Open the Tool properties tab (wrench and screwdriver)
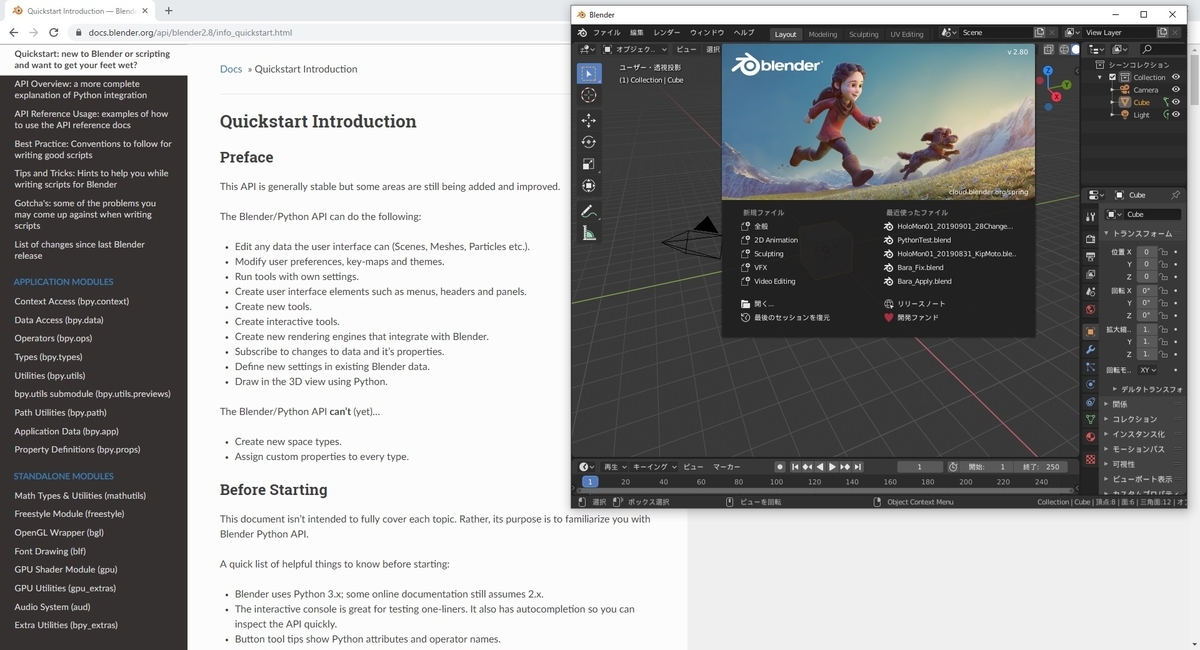 click(x=1090, y=217)
